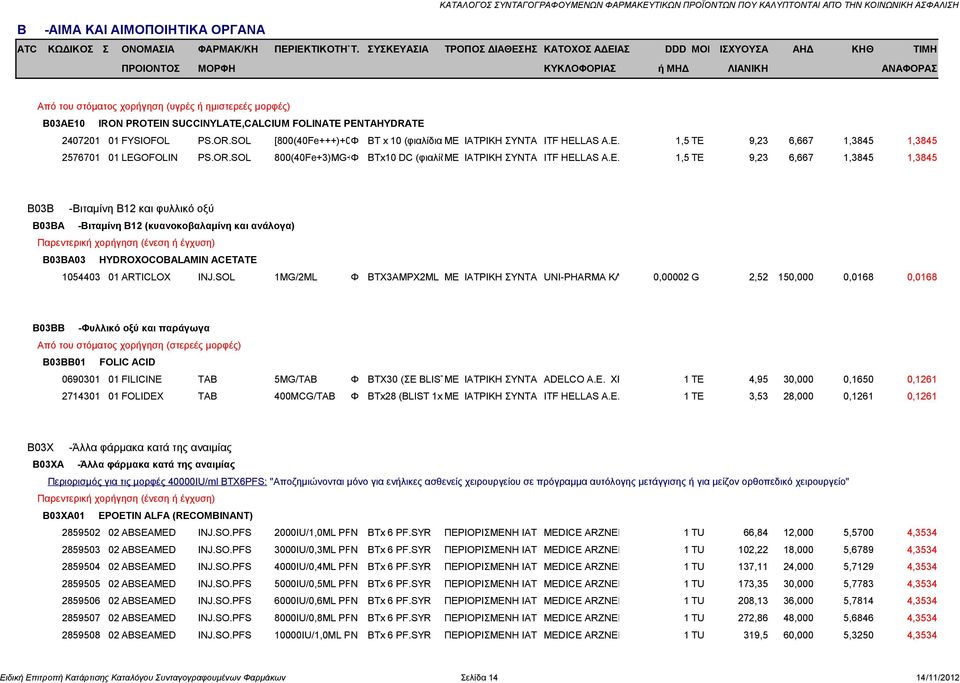The height and width of the screenshot is (683, 960).
Task: Select the 'Φυλλικό οξύ και παράγωγα' heading
Action: (x=144, y=328)
